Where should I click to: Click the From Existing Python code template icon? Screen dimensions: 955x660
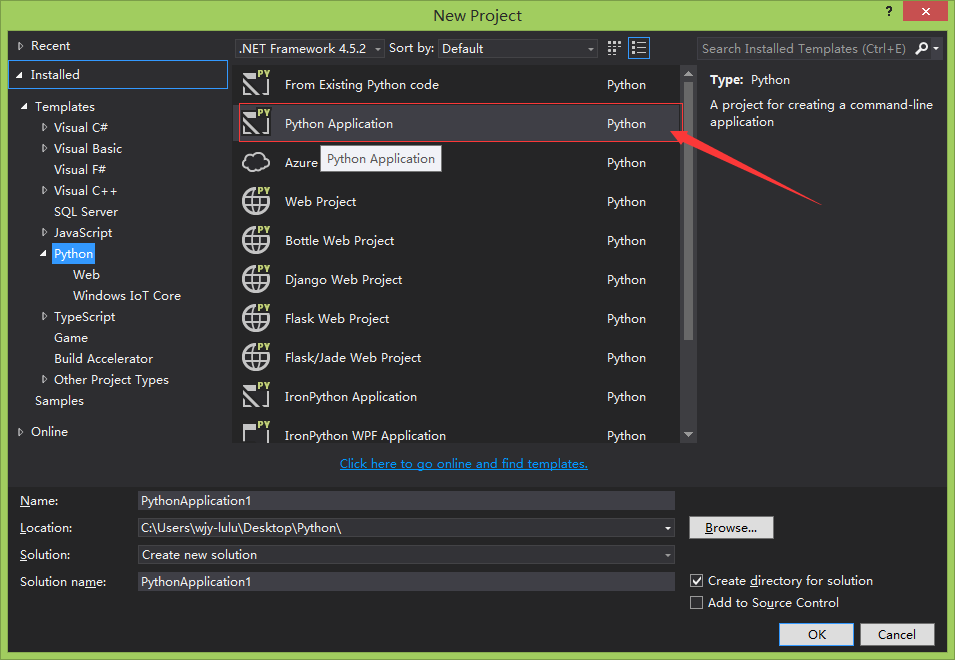click(256, 83)
